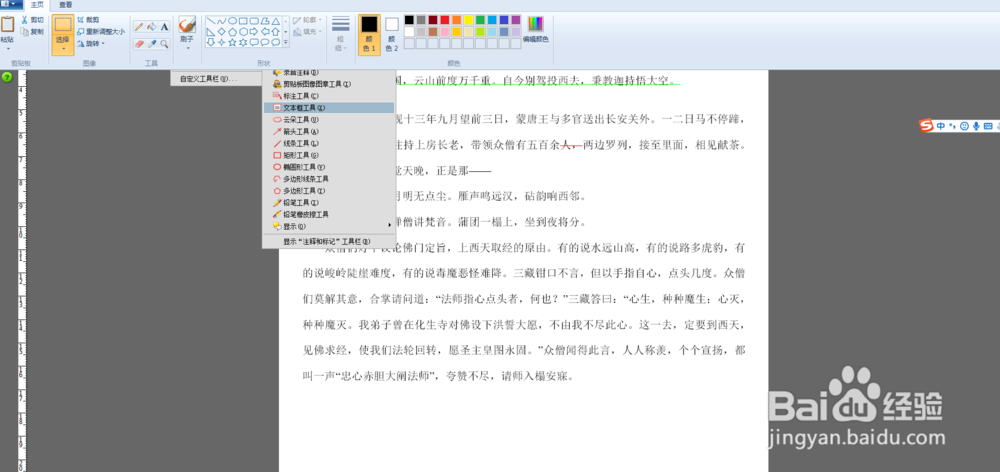Image resolution: width=1000 pixels, height=472 pixels.
Task: Click the Sogou emoji smiley icon
Action: point(964,126)
